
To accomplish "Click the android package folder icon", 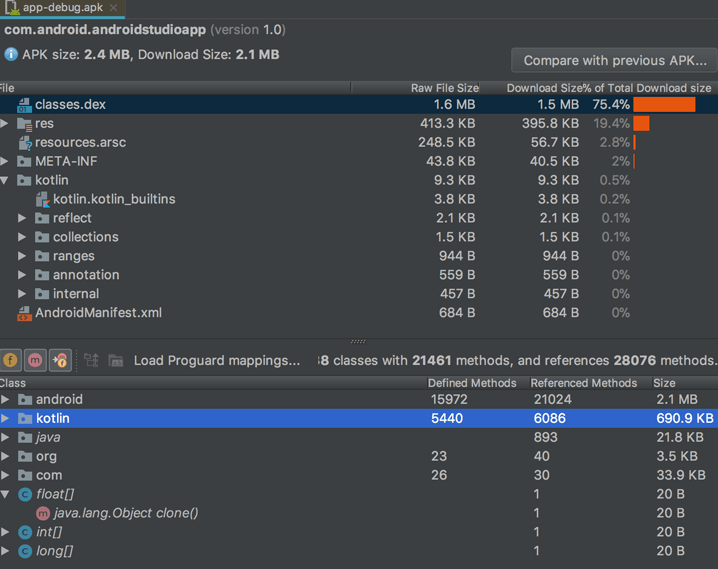I will tap(25, 400).
